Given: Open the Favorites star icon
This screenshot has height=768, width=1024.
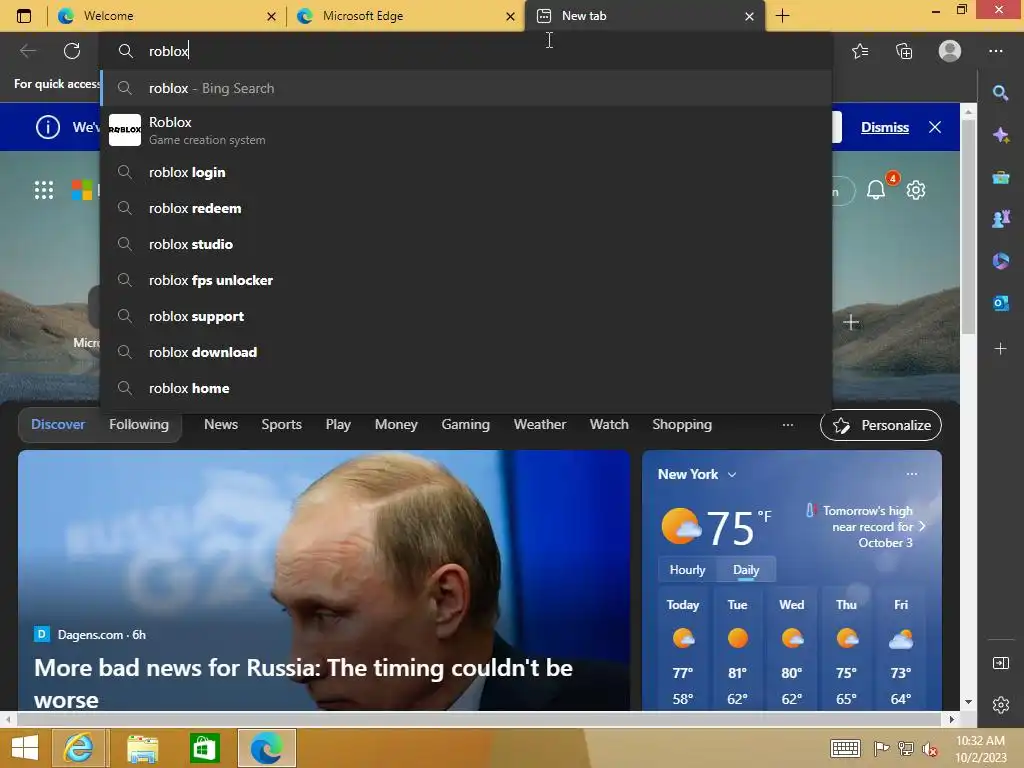Looking at the screenshot, I should (860, 51).
